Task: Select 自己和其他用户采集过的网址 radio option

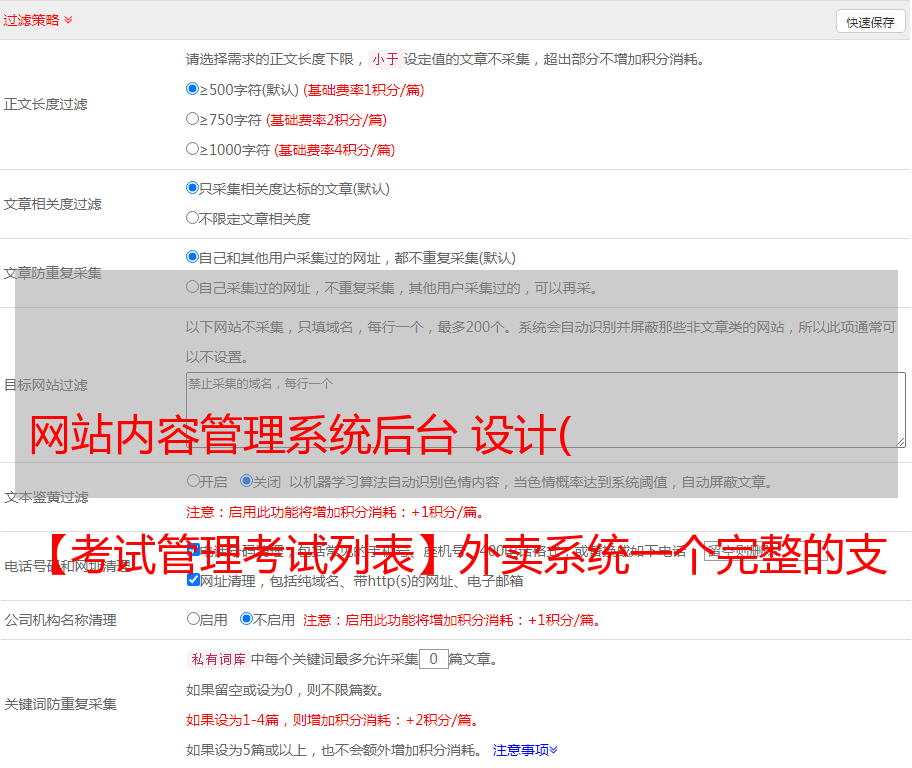Action: pos(192,257)
